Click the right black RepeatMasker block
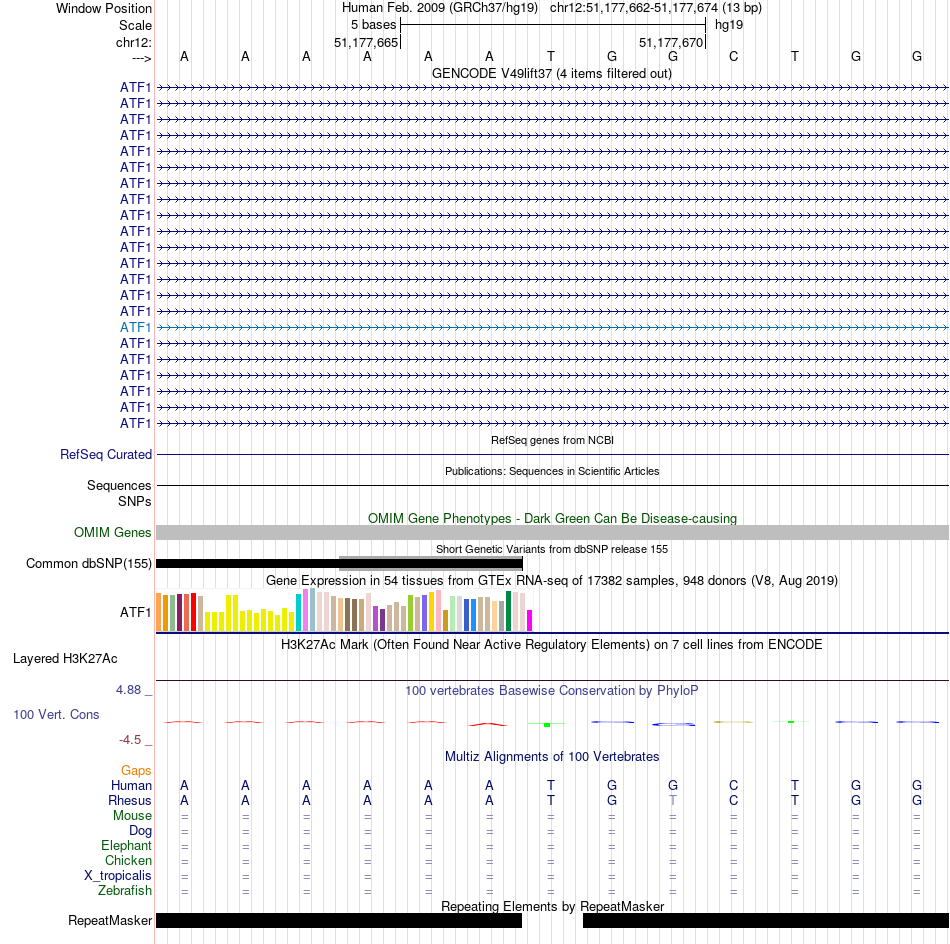950x944 pixels. (766, 920)
